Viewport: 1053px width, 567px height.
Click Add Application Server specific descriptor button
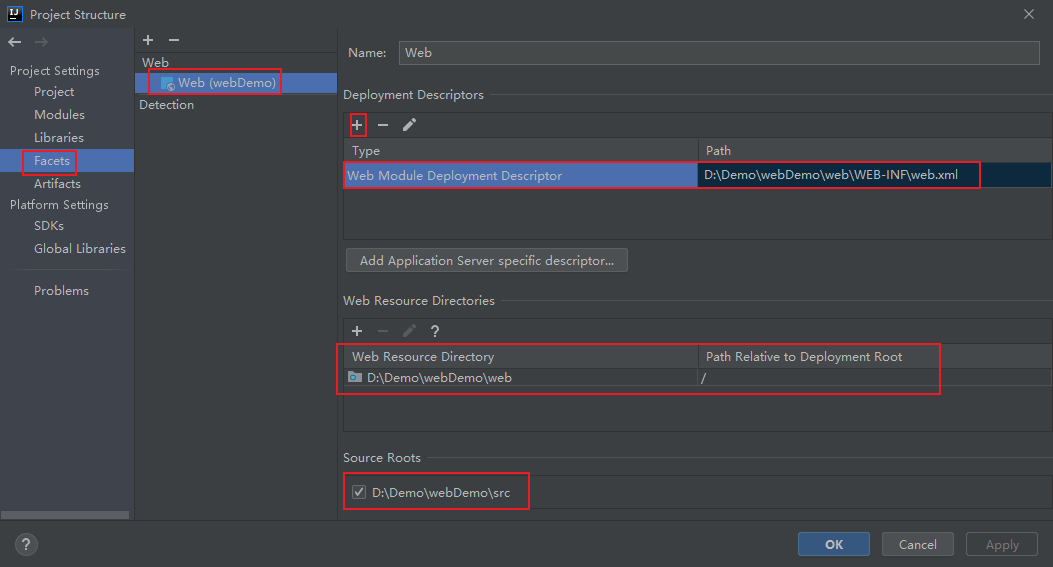coord(486,261)
